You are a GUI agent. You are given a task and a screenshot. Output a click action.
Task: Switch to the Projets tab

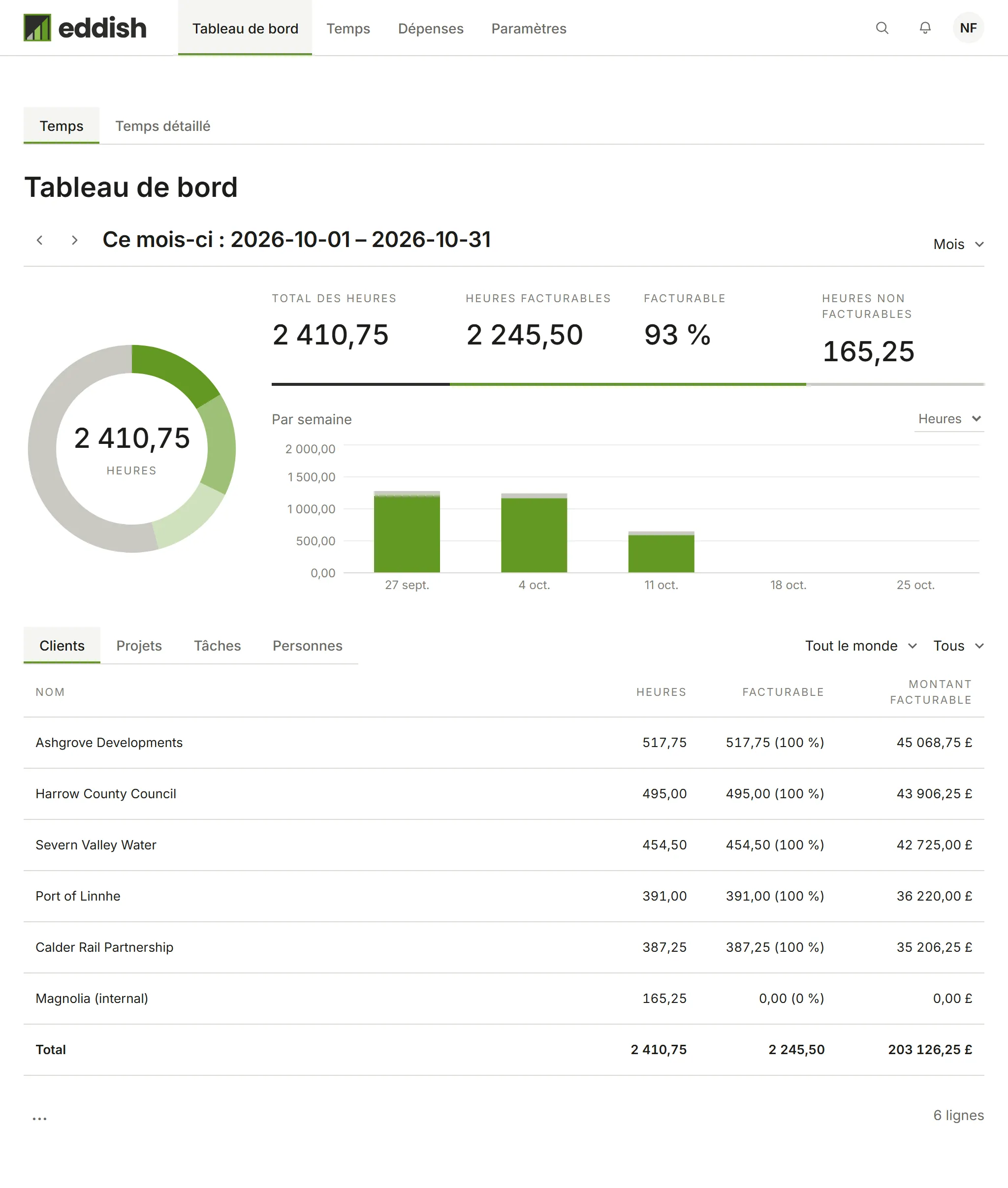(139, 646)
